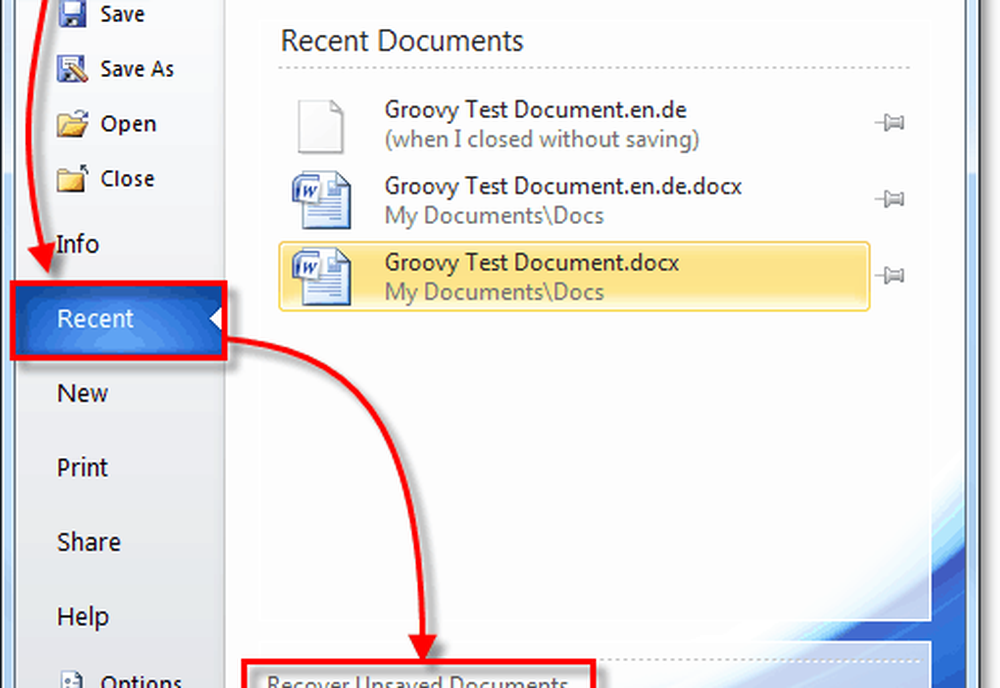Click Word icon of highlighted Groovy Test Document.docx
The width and height of the screenshot is (1000, 688).
click(x=321, y=277)
